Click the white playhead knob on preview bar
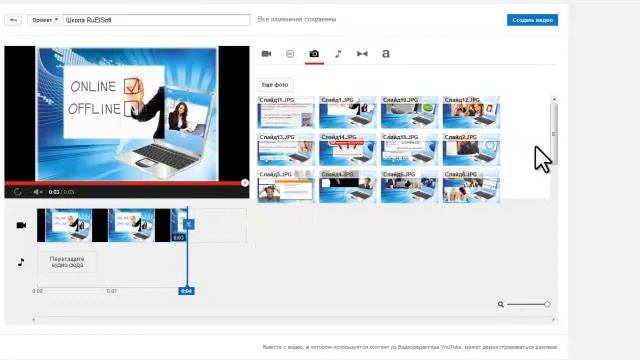 coord(244,183)
